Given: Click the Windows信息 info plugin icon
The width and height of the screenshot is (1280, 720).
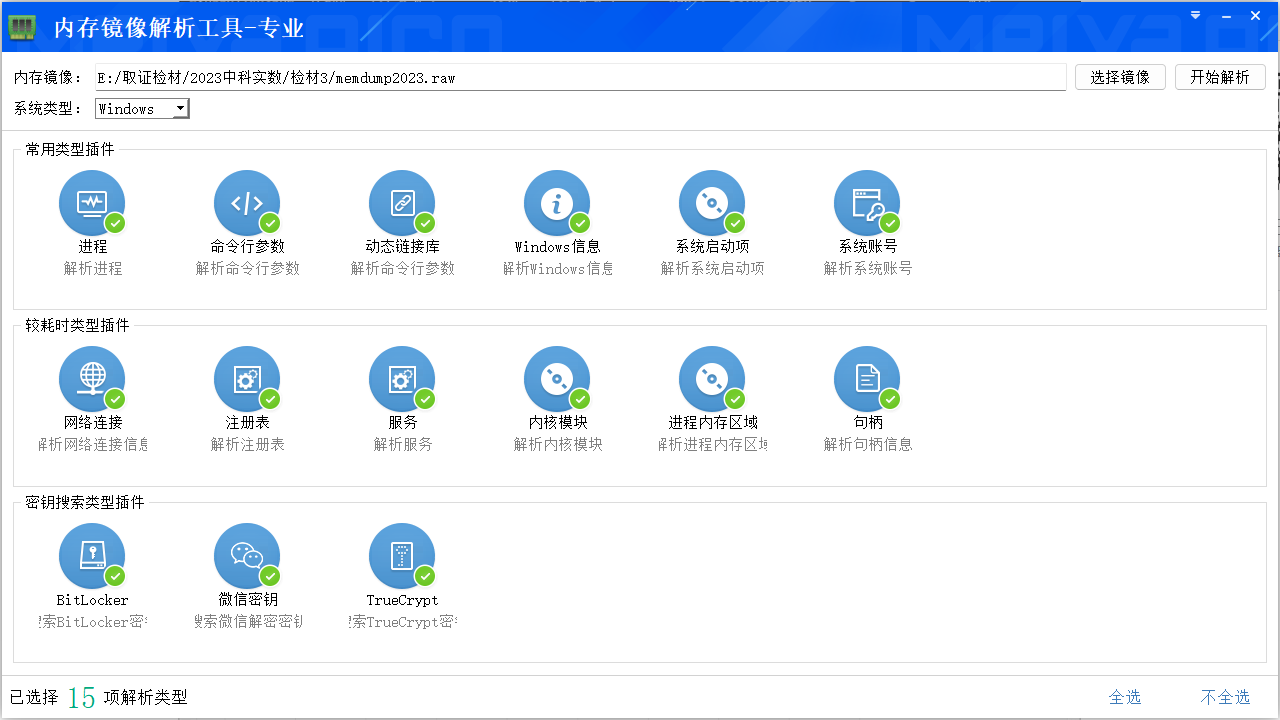Looking at the screenshot, I should tap(557, 203).
